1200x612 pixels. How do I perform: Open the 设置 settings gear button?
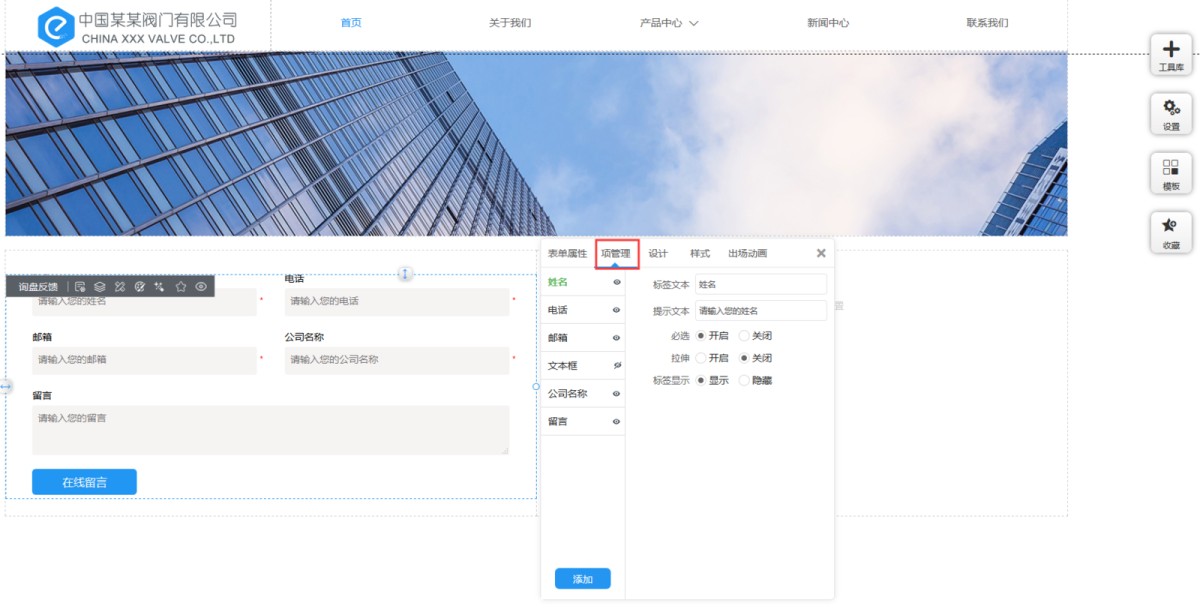1170,113
